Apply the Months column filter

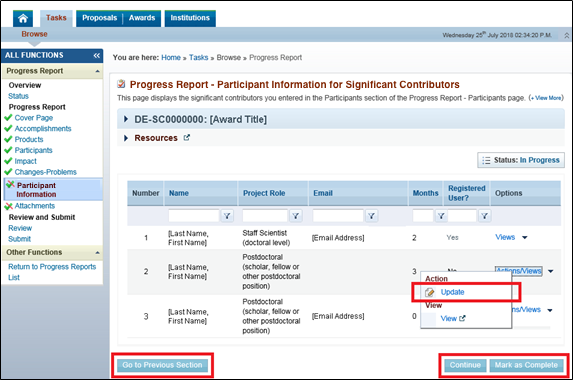click(x=441, y=216)
